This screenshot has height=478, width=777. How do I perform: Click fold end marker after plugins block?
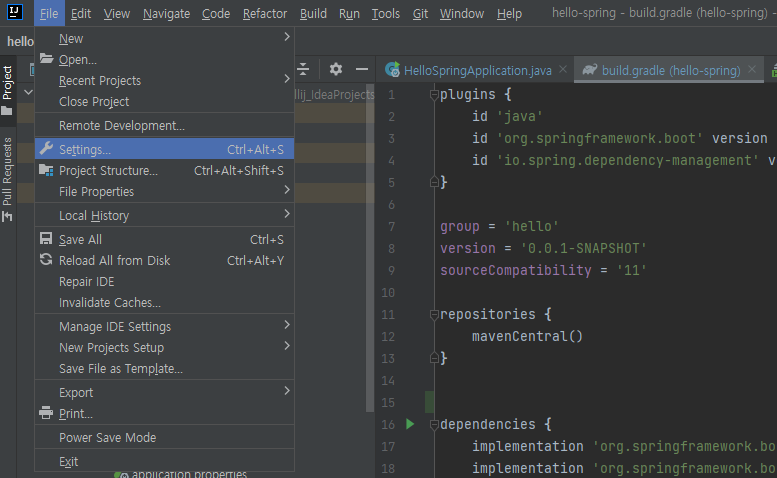tap(434, 182)
